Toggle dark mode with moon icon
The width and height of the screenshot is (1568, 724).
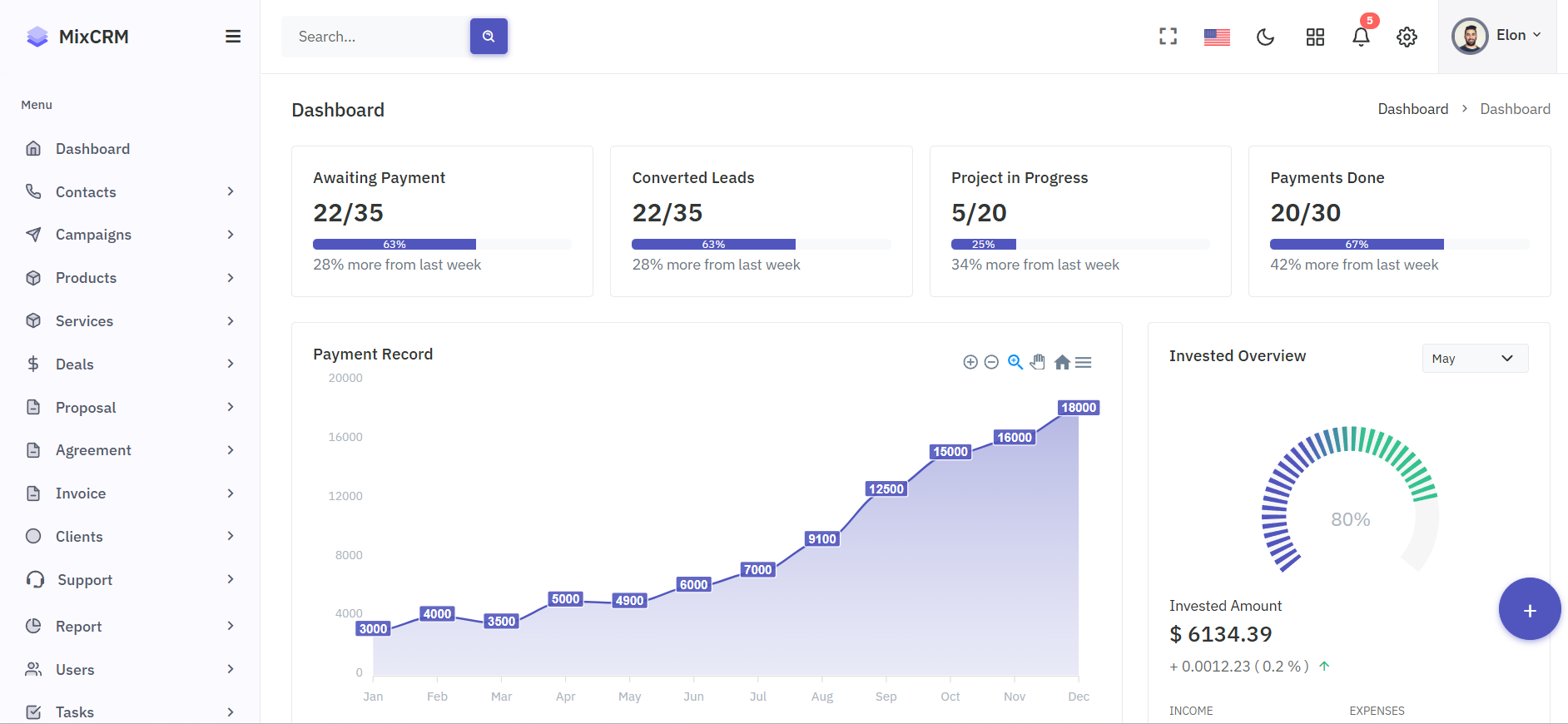(1265, 37)
